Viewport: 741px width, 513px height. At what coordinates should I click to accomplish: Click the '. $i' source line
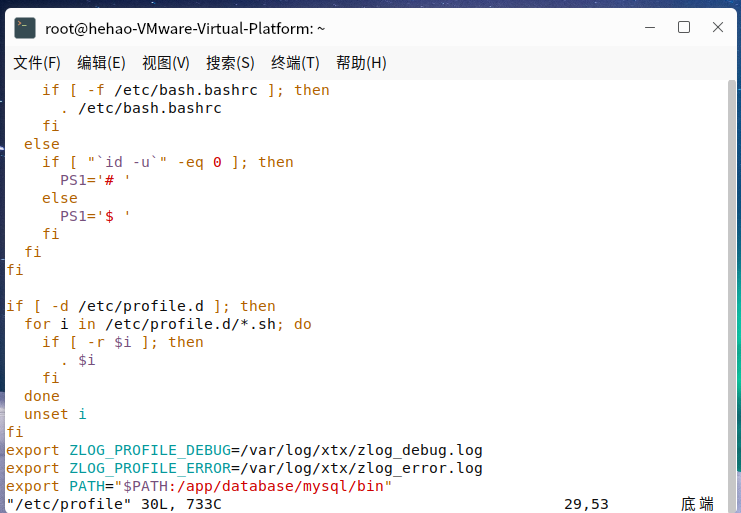coord(78,360)
